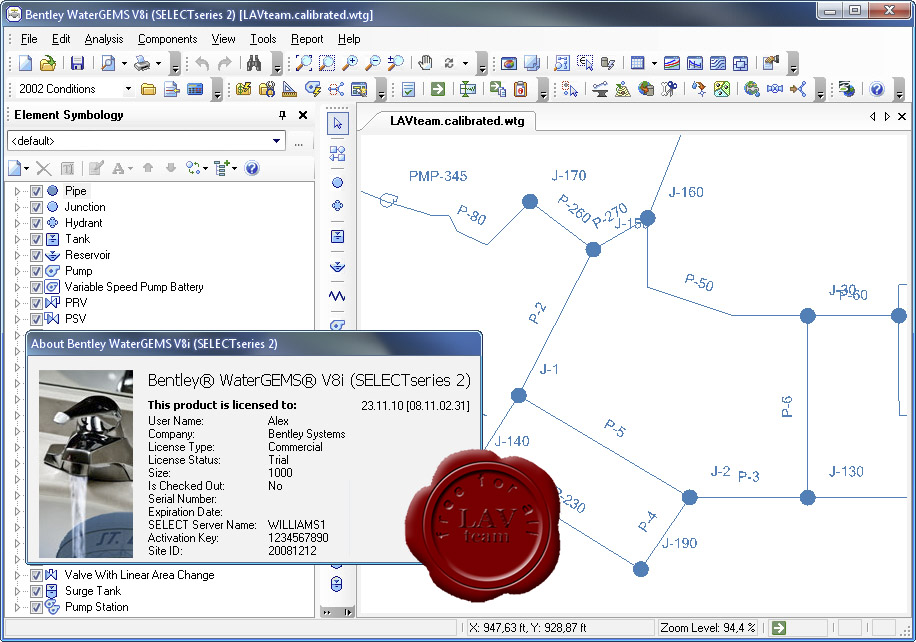
Task: Open the Analysis menu
Action: click(x=104, y=39)
